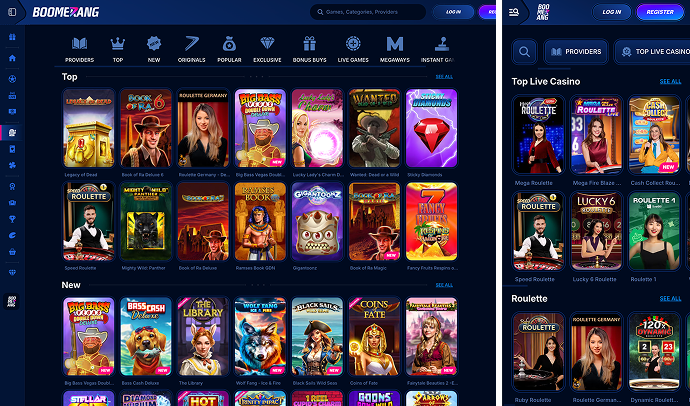This screenshot has width=690, height=406.
Task: Open the Bass Cash Deluxe thumbnail
Action: click(x=146, y=337)
